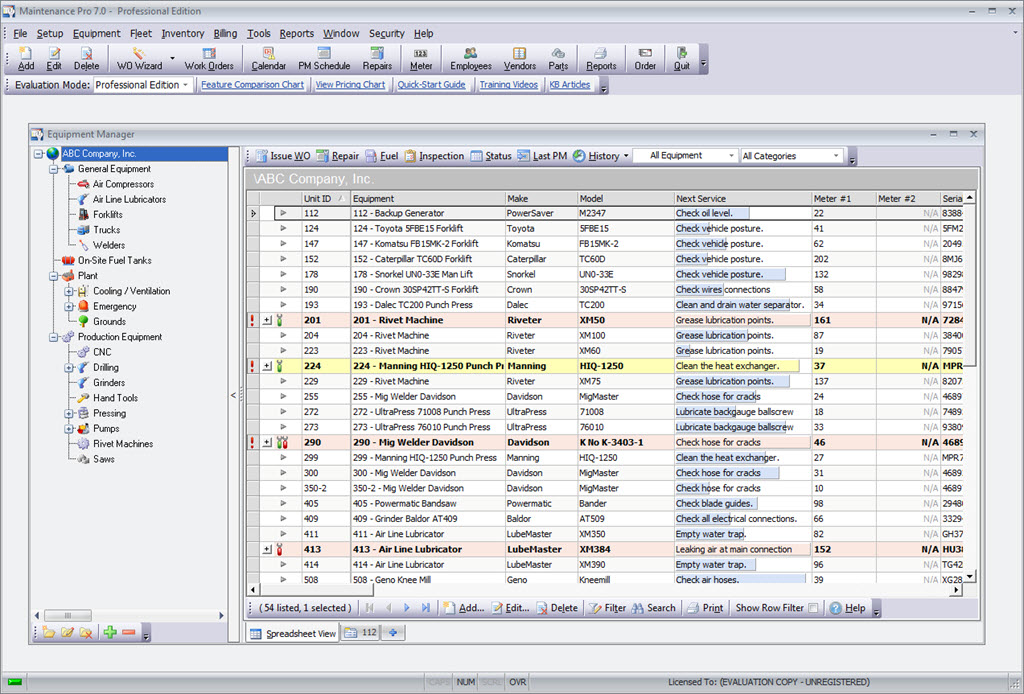Viewport: 1024px width, 694px height.
Task: Click the green plus icon under tree
Action: 110,632
